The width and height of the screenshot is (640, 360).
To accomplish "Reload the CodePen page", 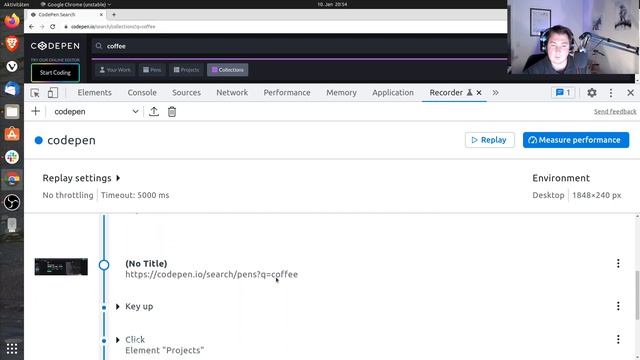I will click(x=53, y=27).
